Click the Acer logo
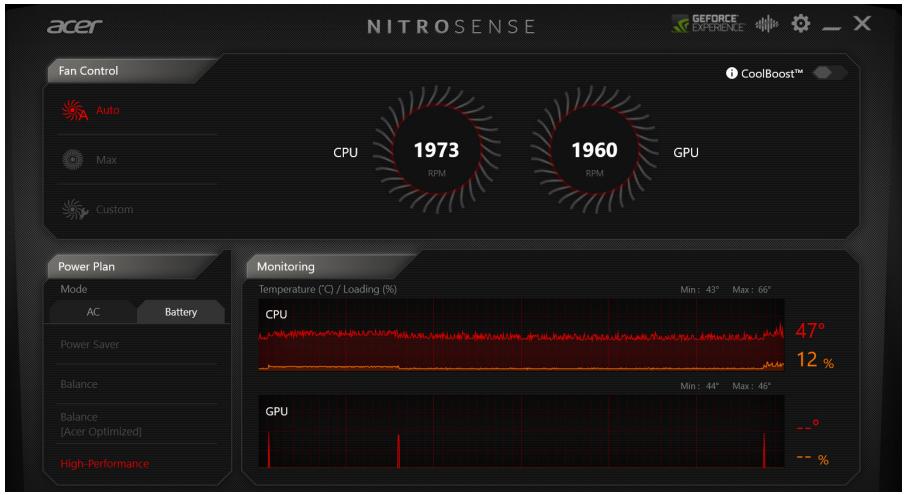 click(x=75, y=26)
